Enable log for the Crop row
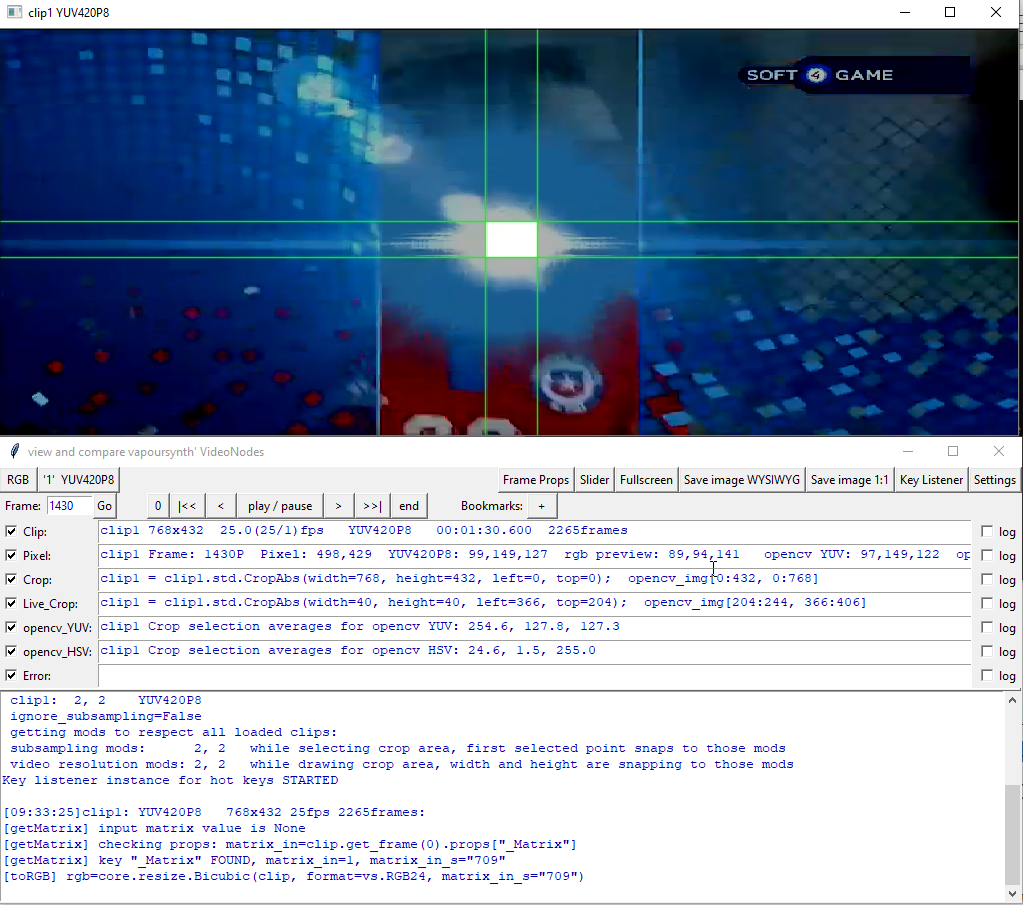The image size is (1023, 905). 987,579
